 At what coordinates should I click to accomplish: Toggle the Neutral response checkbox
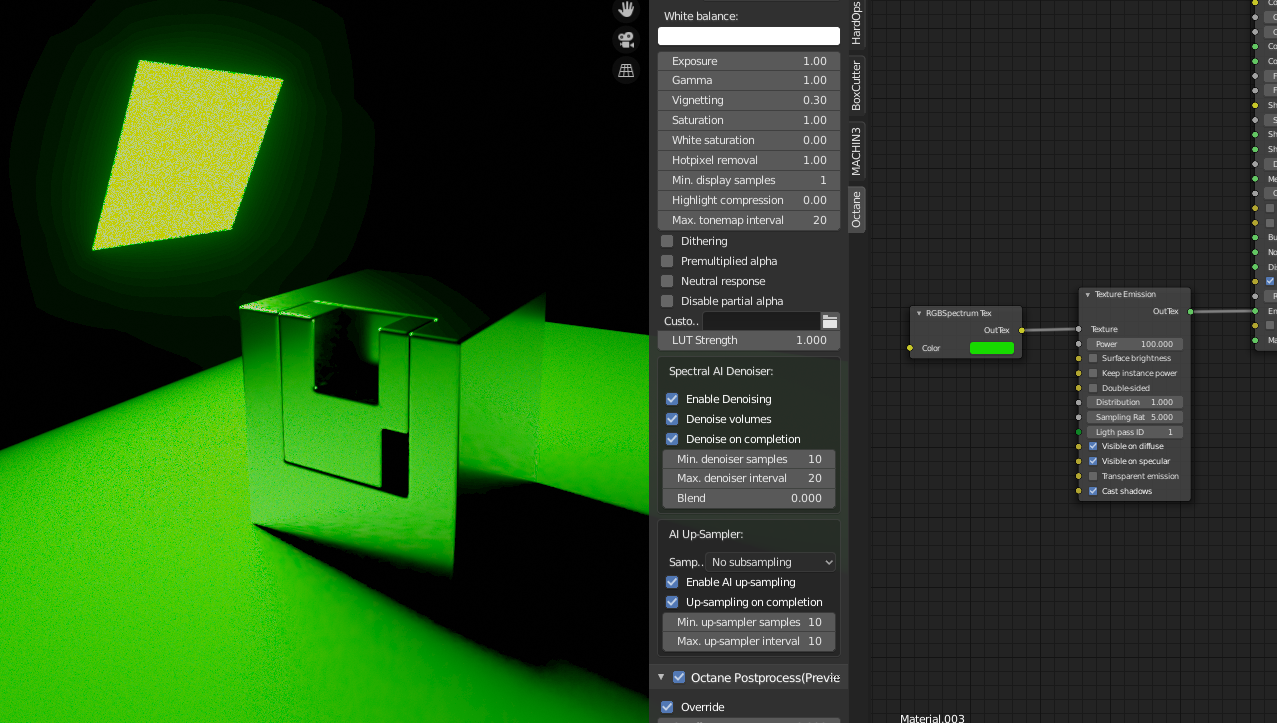[667, 281]
